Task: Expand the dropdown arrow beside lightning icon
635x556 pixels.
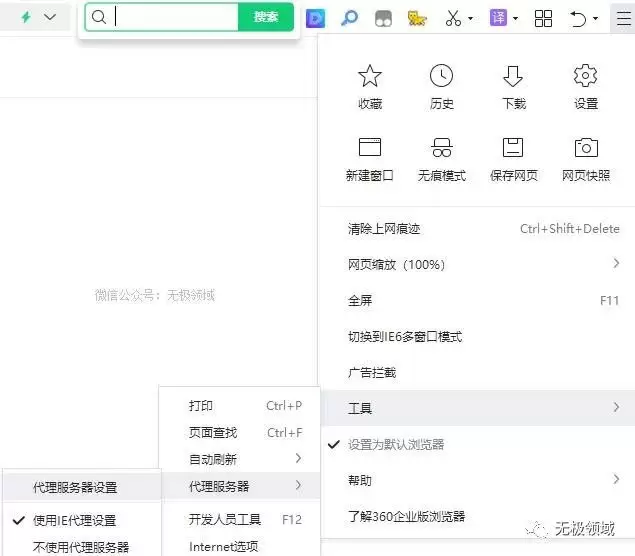Action: tap(50, 17)
